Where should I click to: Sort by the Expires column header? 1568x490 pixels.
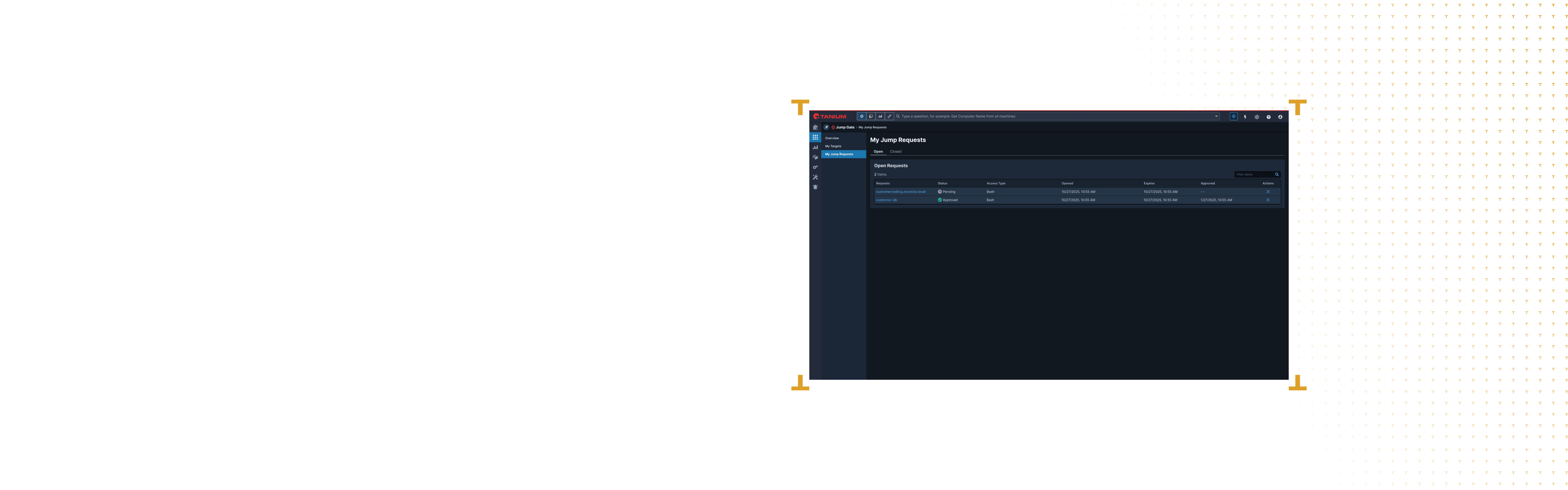(x=1149, y=183)
